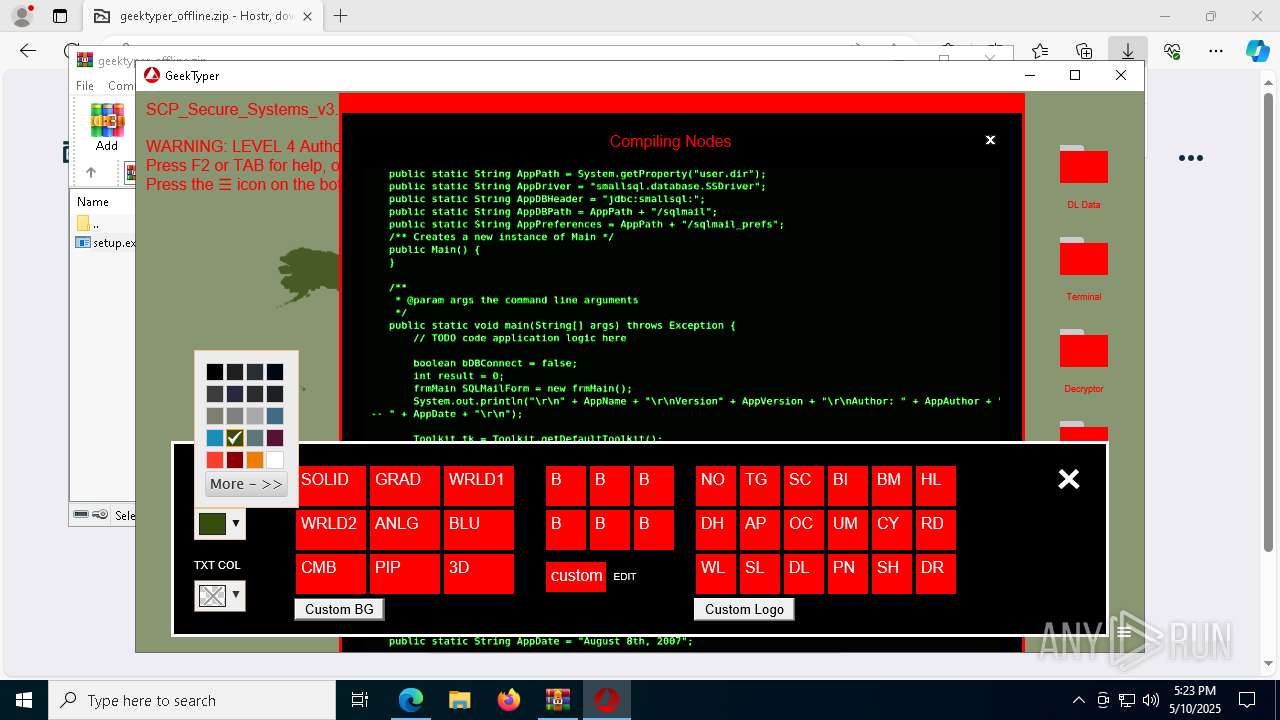Click the taskbar search box
The height and width of the screenshot is (720, 1280).
(x=192, y=700)
